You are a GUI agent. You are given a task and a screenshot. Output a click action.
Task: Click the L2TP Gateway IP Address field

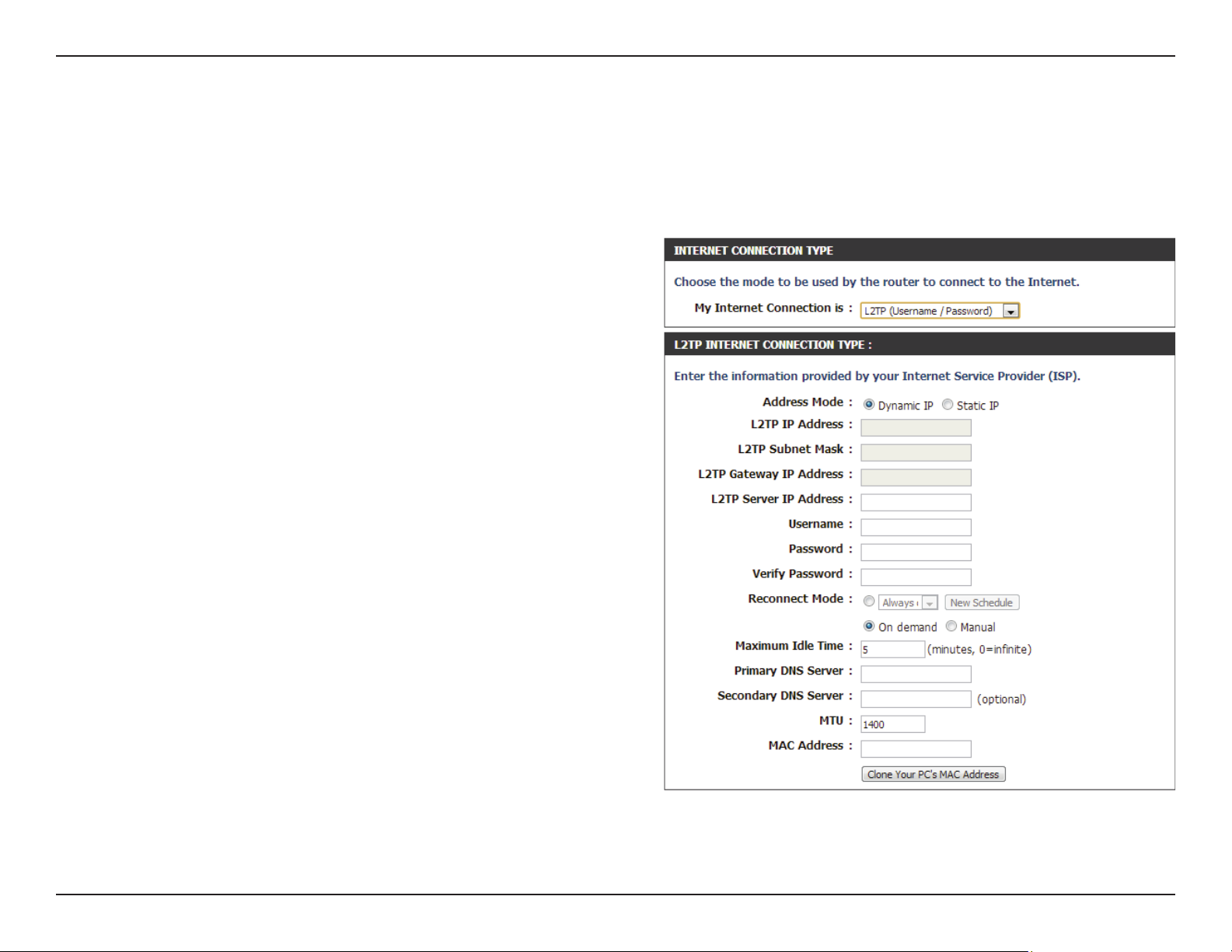pyautogui.click(x=916, y=477)
